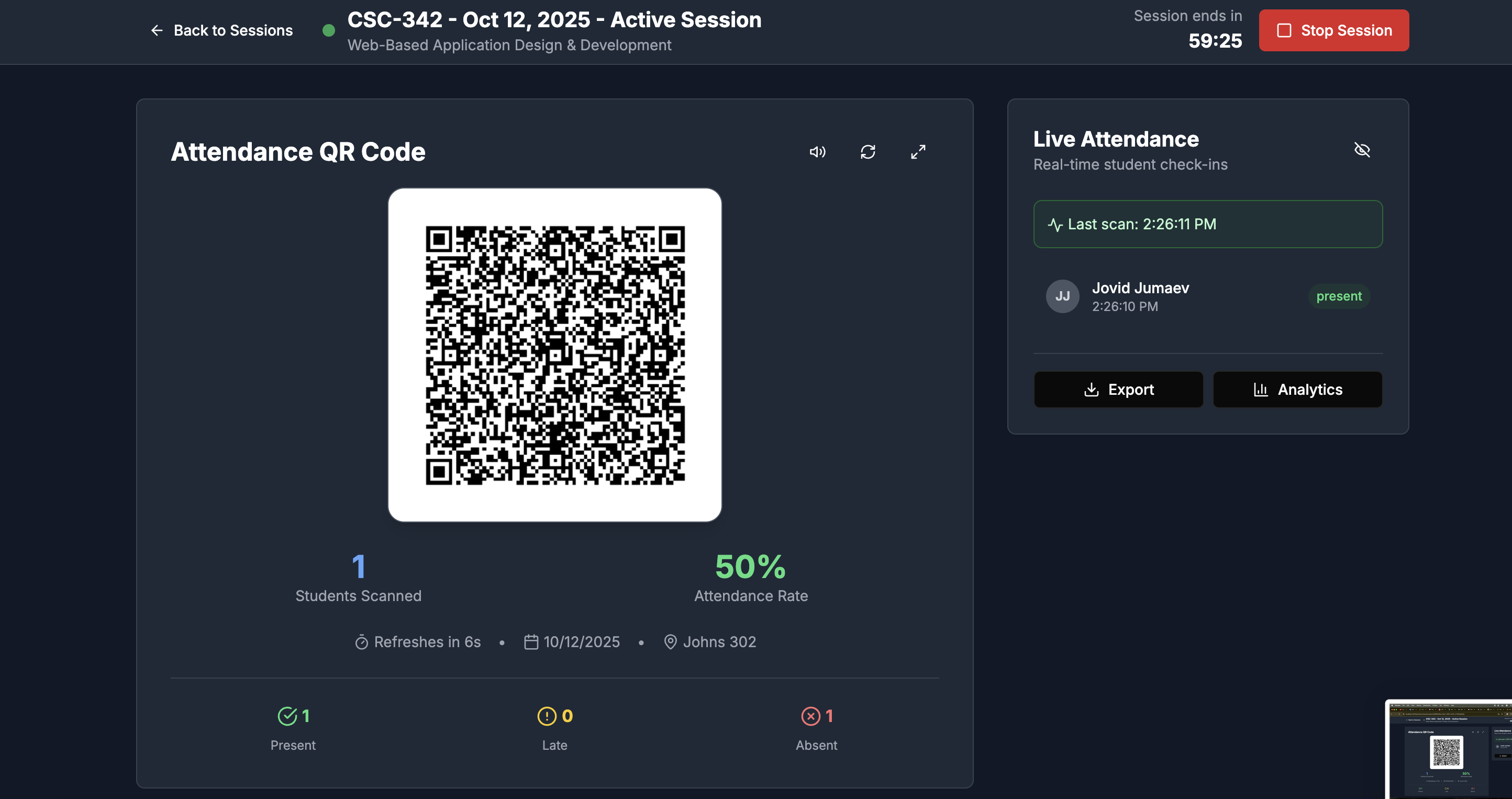Click the Late warning icon
This screenshot has height=799, width=1512.
[547, 716]
